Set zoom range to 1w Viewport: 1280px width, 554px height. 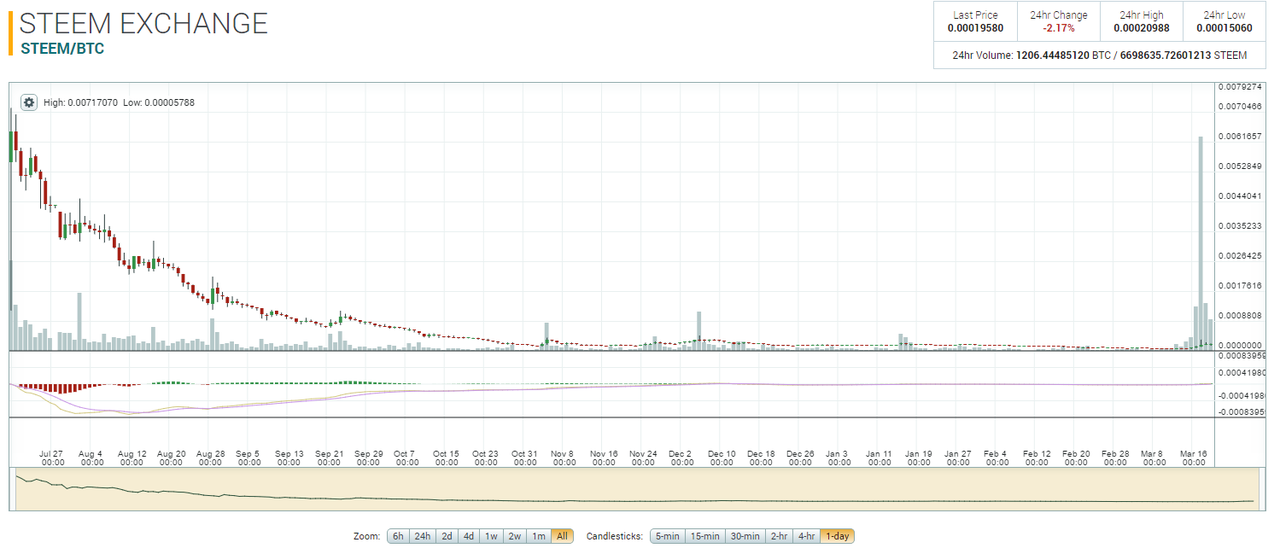pyautogui.click(x=492, y=536)
